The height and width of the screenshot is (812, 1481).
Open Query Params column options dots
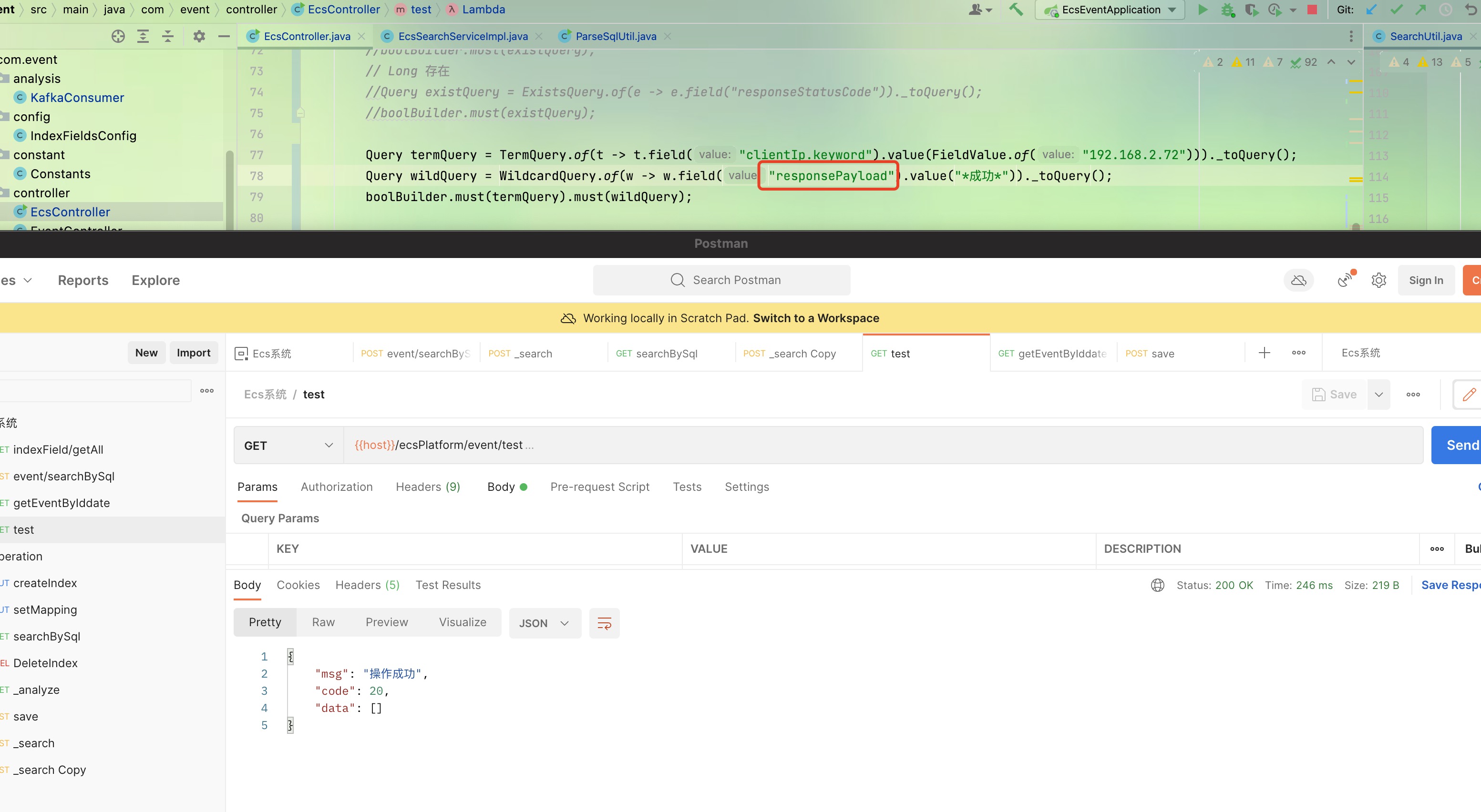click(x=1437, y=549)
